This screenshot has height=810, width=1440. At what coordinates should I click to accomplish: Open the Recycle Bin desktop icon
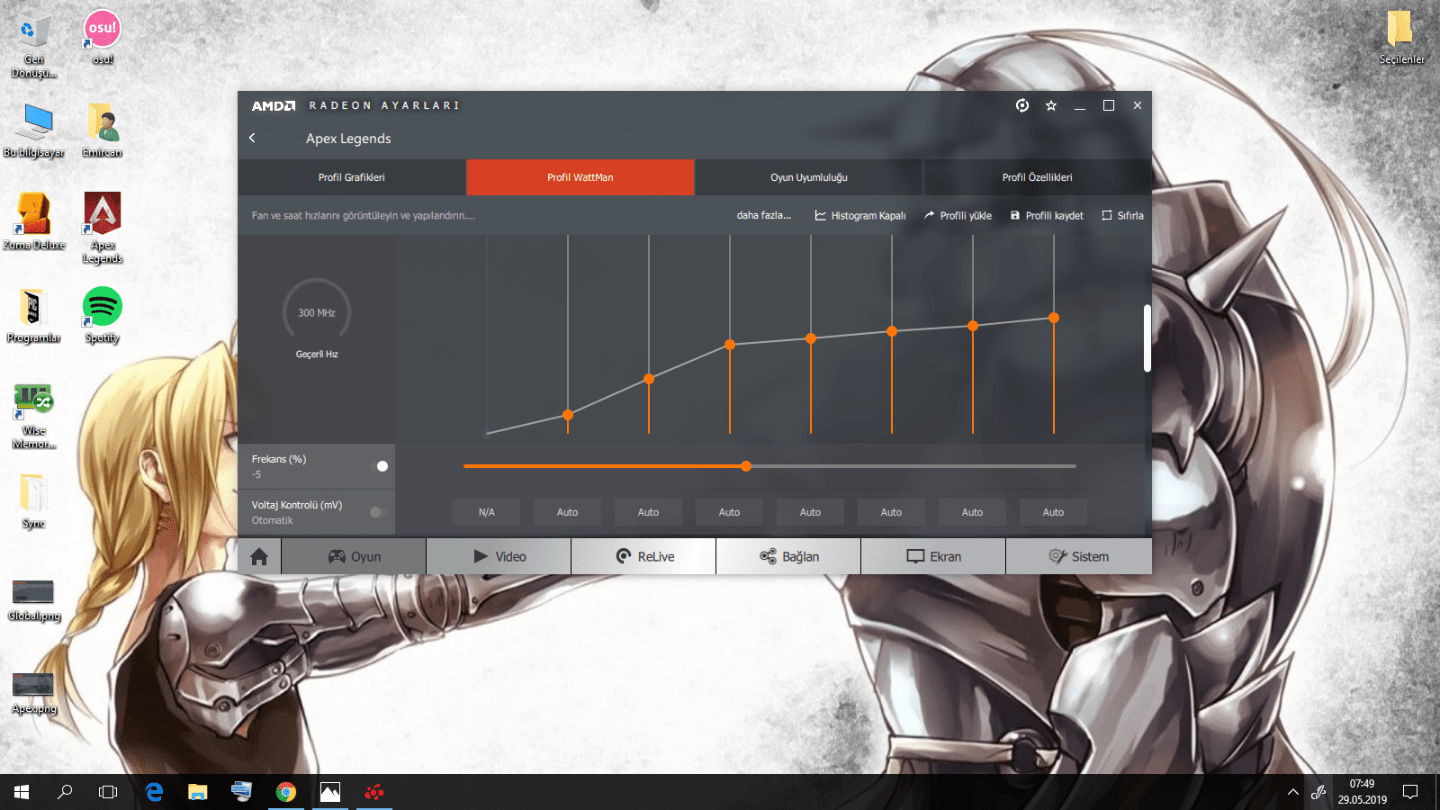34,46
